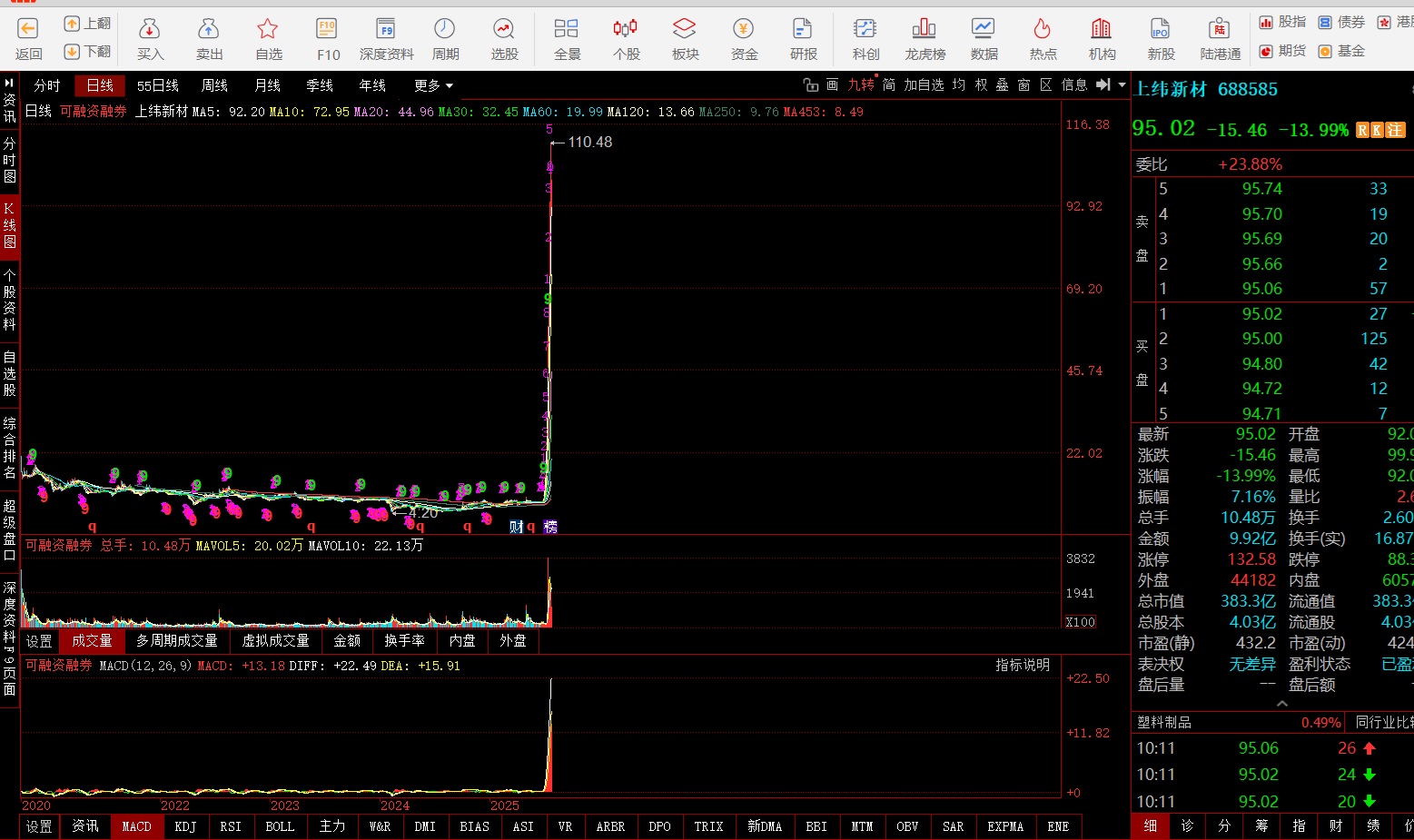This screenshot has width=1414, height=840.
Task: Open the 资金 capital flow icon
Action: coord(744,28)
